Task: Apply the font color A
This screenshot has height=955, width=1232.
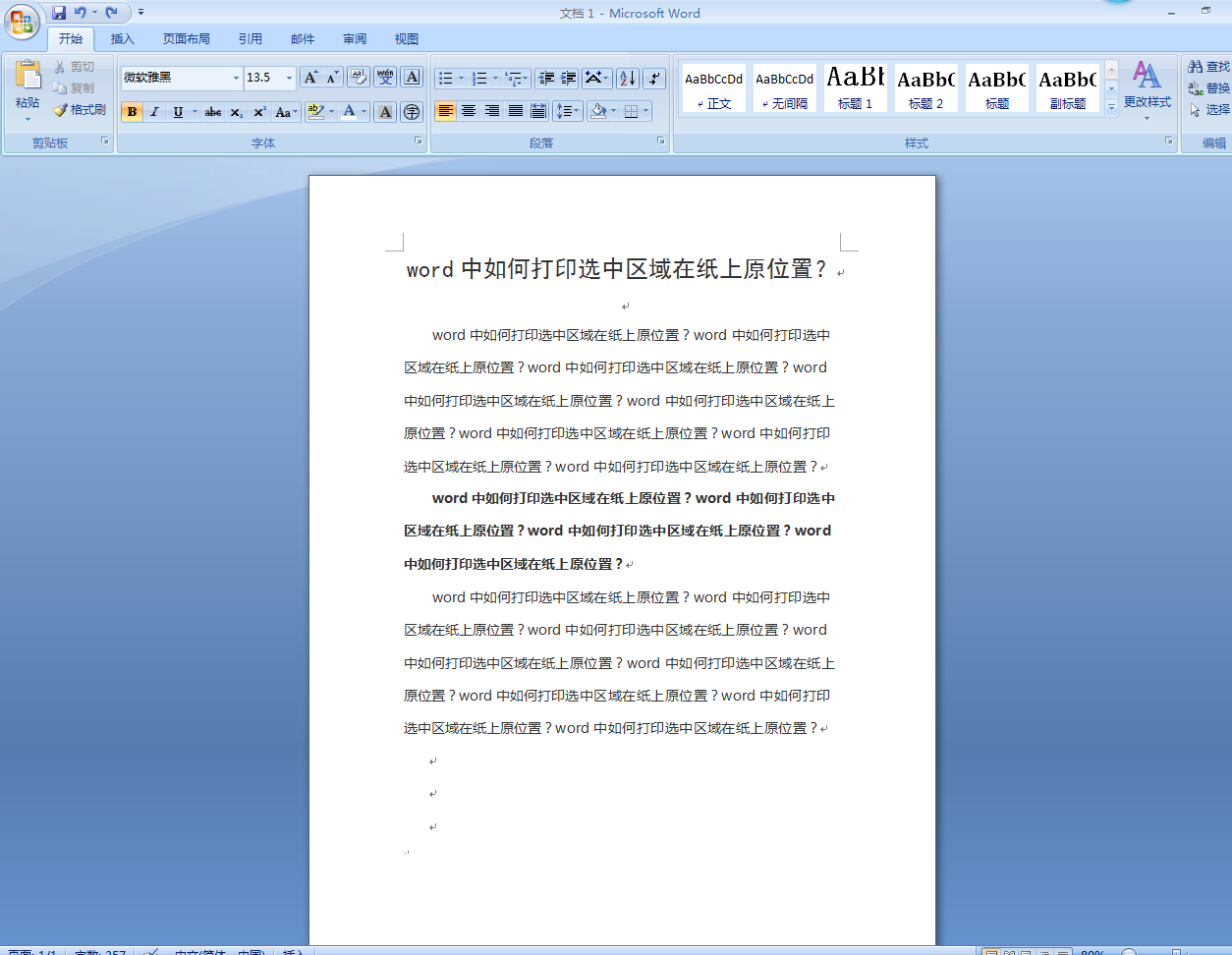Action: [349, 112]
